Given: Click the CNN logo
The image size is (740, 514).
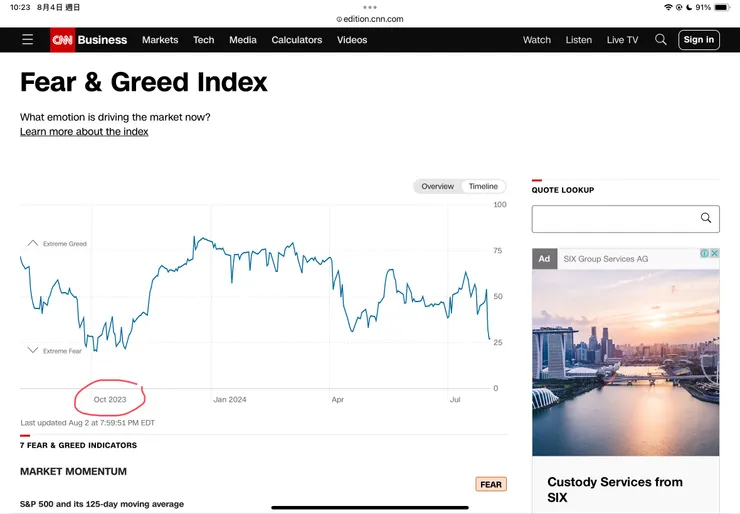Looking at the screenshot, I should [x=62, y=40].
